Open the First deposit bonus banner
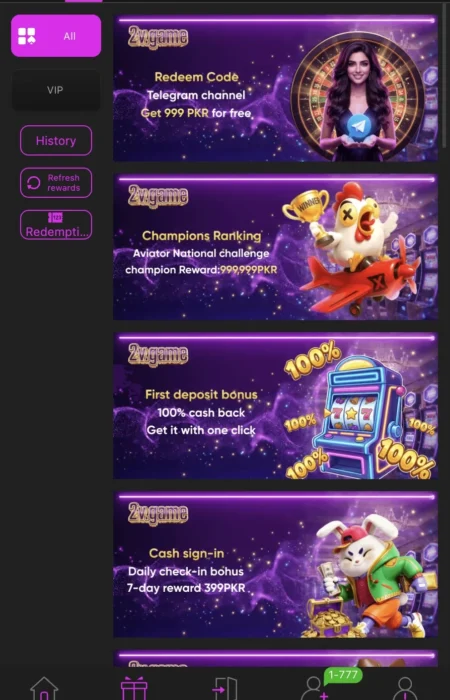The image size is (450, 700). pos(275,405)
